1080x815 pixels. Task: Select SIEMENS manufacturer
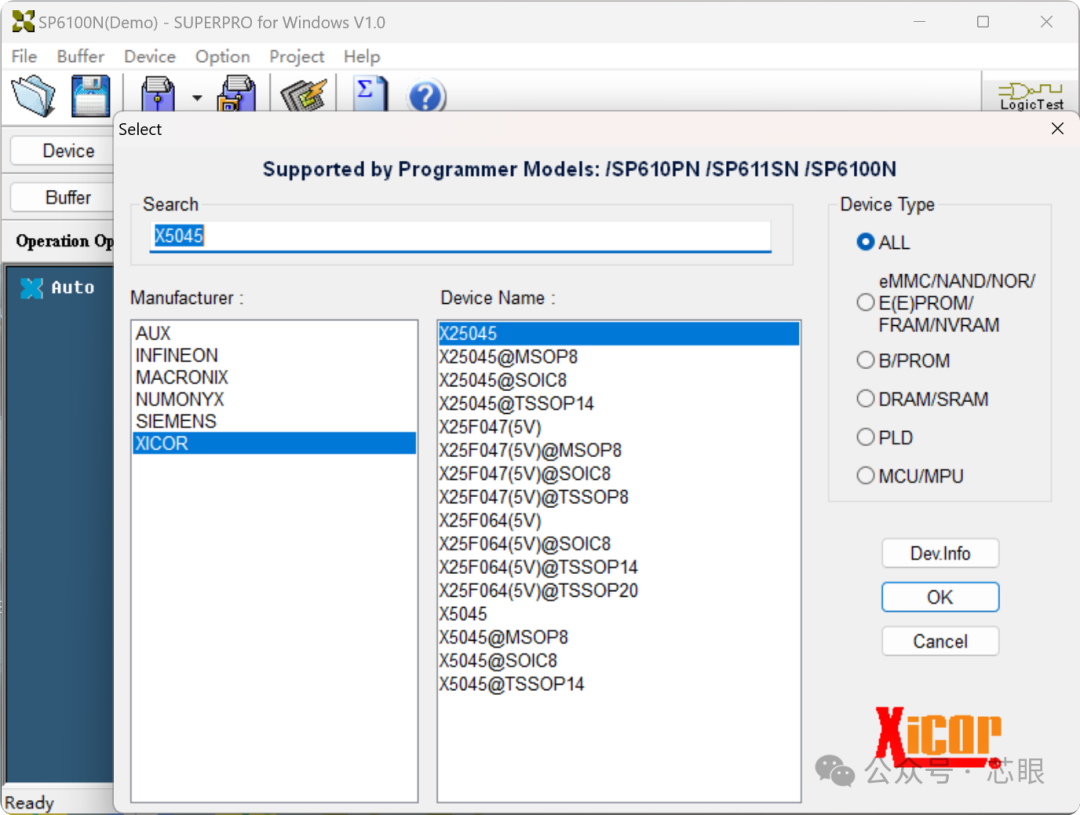[274, 422]
